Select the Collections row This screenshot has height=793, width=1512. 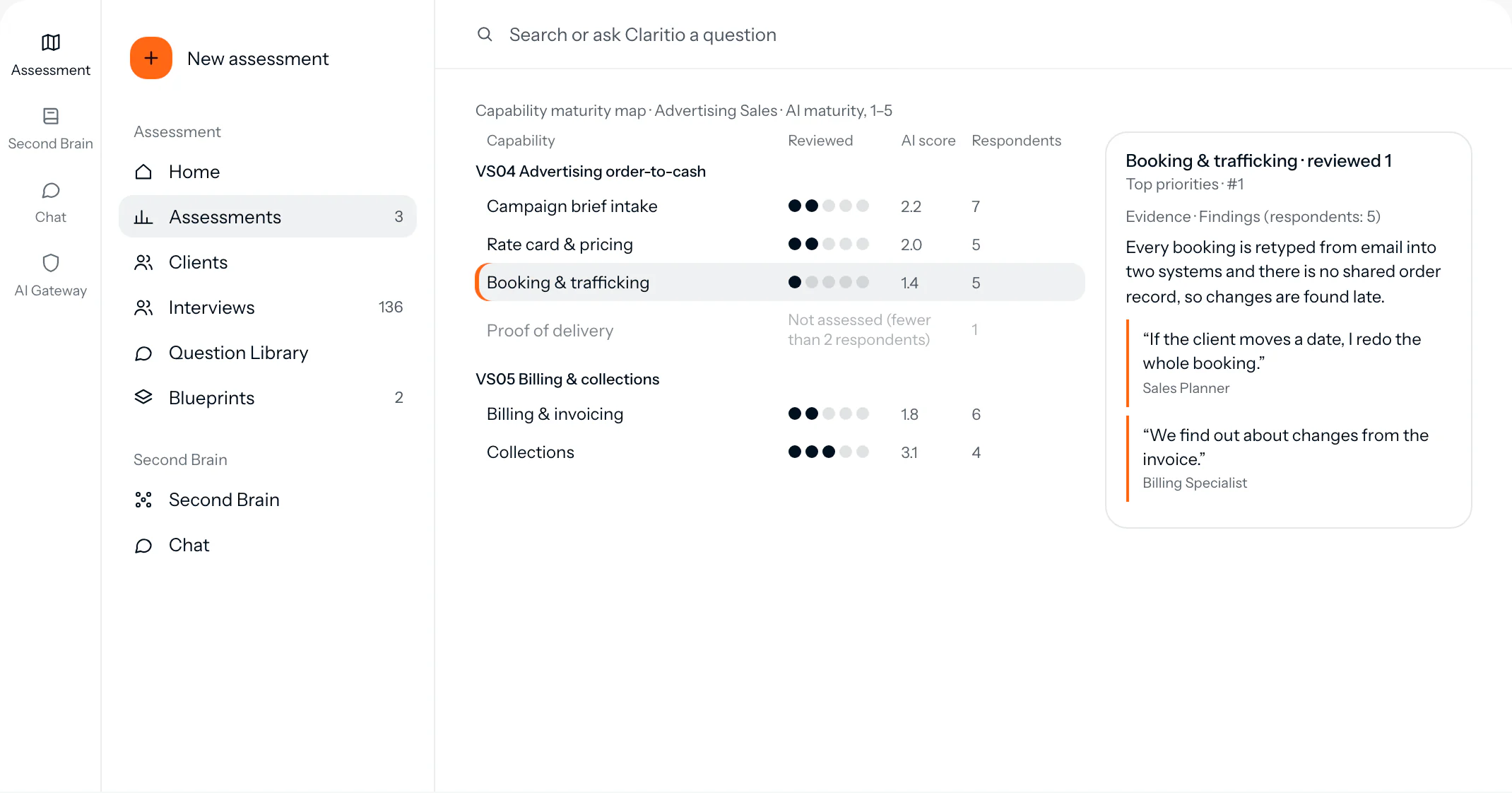click(780, 452)
